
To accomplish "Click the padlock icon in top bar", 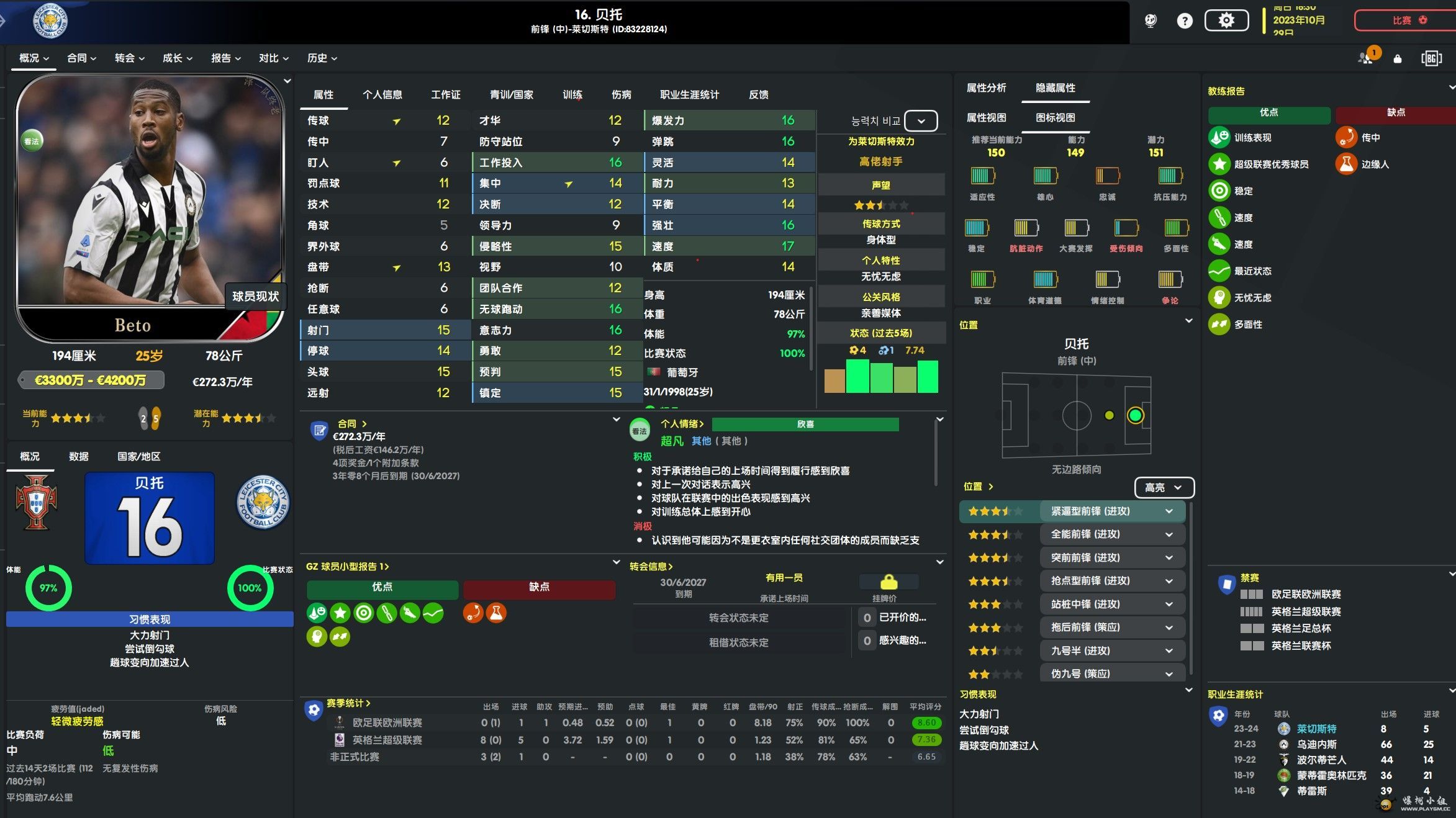I will [1398, 58].
